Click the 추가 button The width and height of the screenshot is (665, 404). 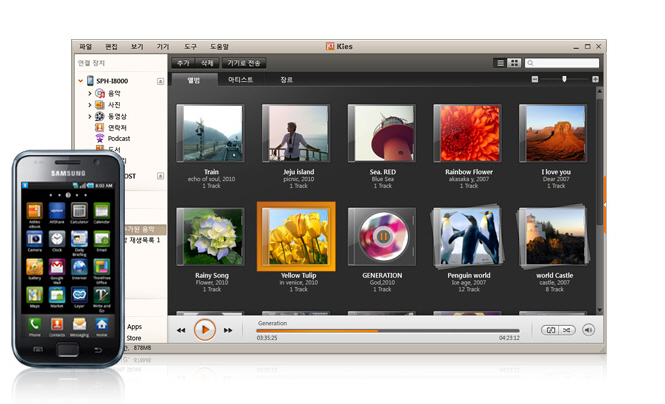click(x=183, y=62)
